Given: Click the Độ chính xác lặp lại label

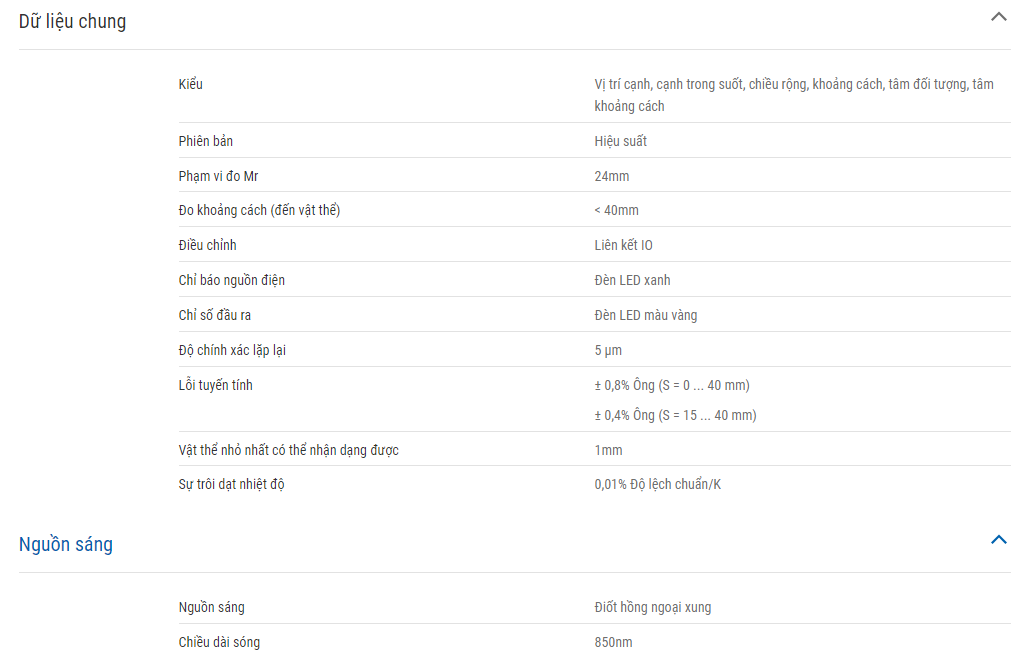Looking at the screenshot, I should click(x=232, y=350).
